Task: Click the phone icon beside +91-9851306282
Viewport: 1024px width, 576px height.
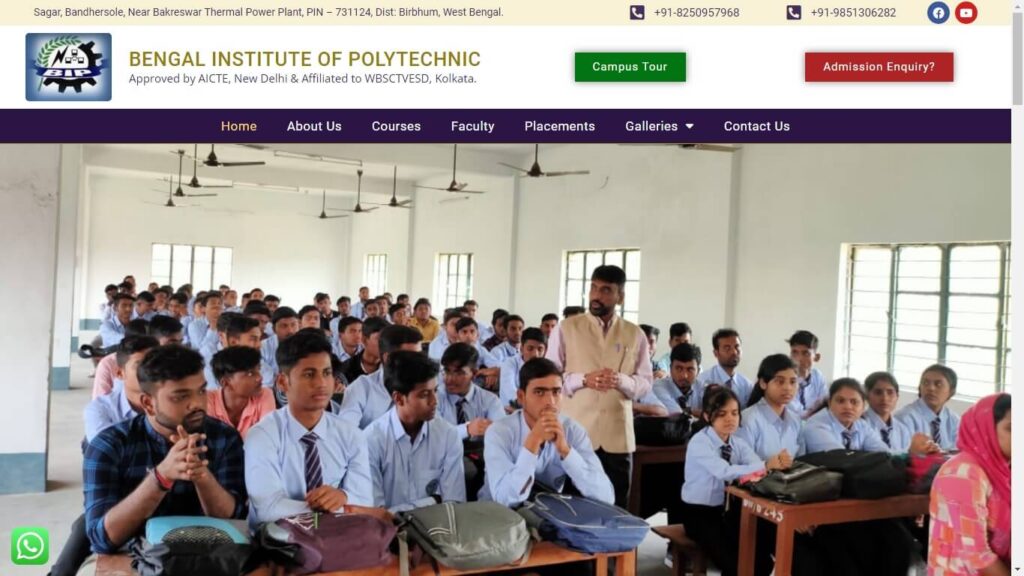Action: click(x=793, y=12)
